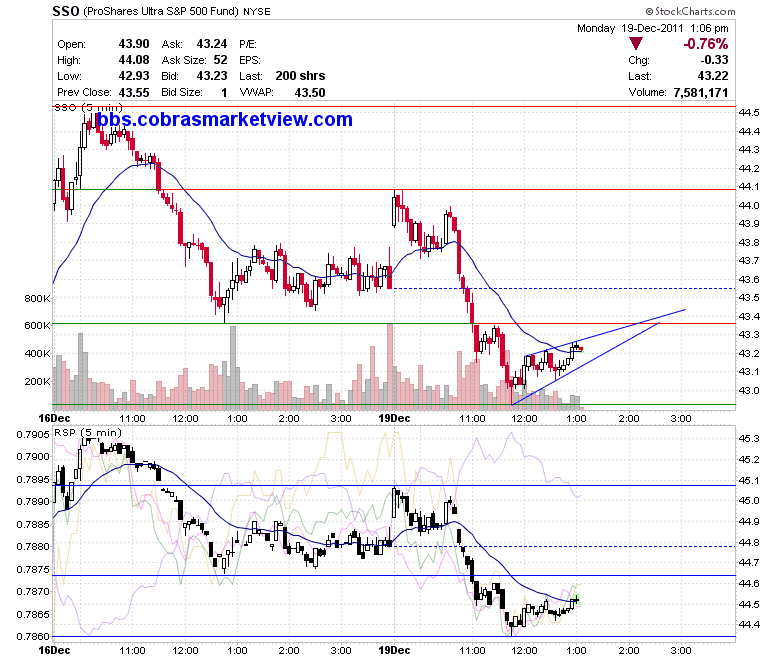Click the EPS label
The image size is (780, 659).
coord(250,60)
